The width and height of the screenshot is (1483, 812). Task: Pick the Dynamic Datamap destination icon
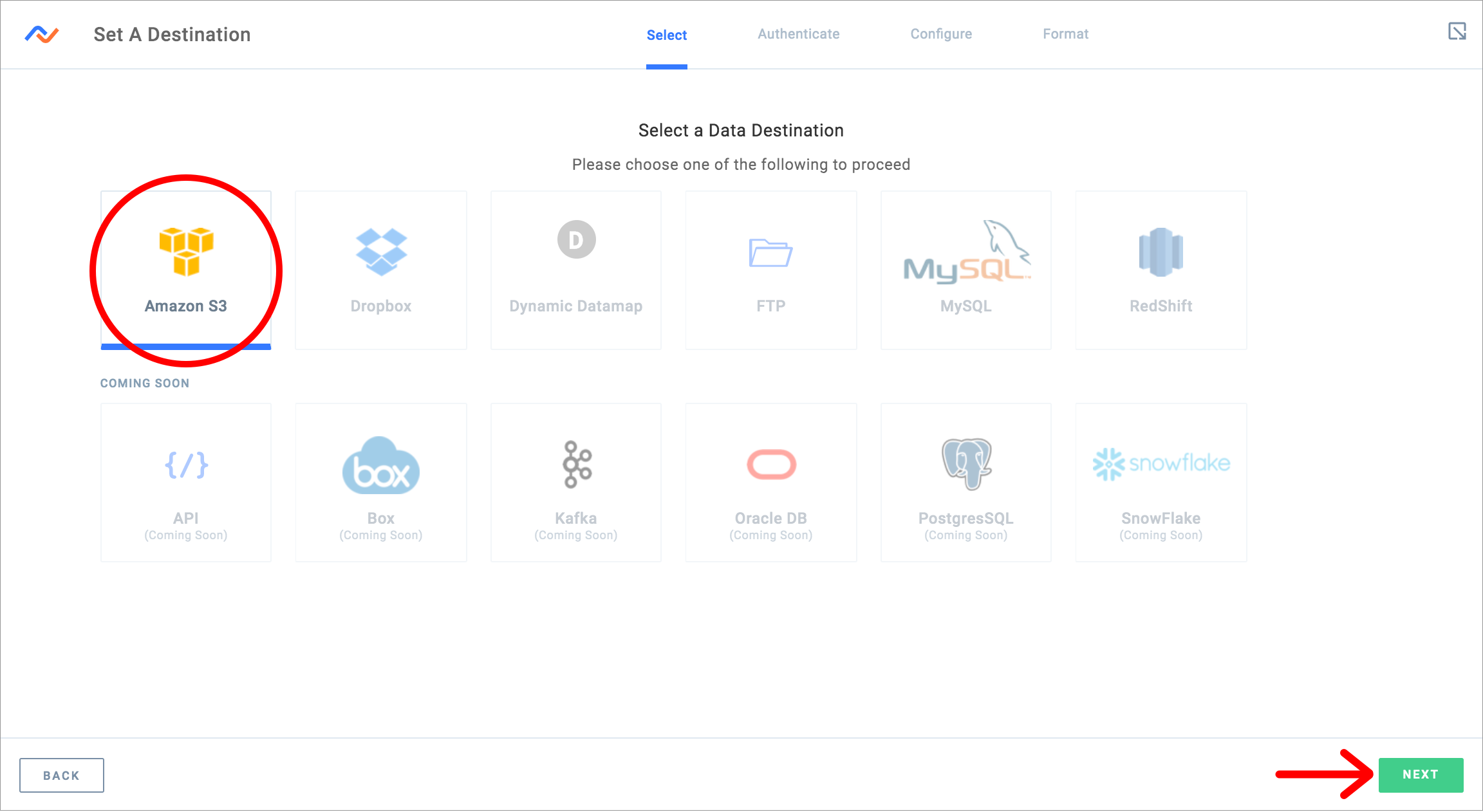[x=576, y=239]
